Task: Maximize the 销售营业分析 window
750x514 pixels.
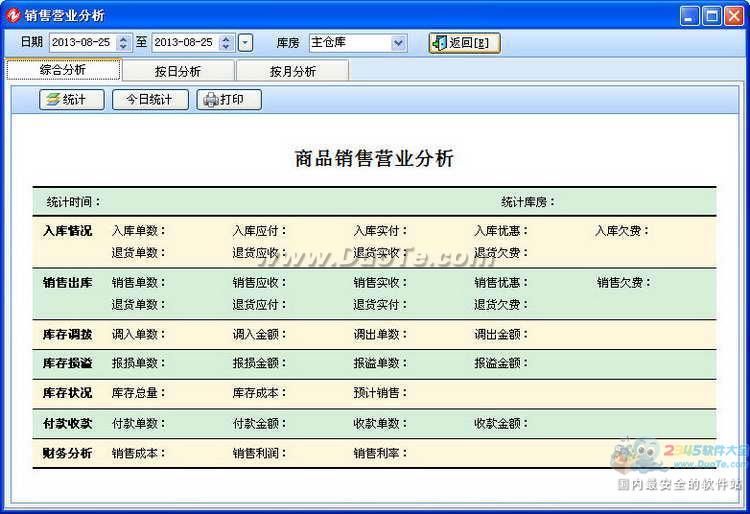Action: coord(711,15)
